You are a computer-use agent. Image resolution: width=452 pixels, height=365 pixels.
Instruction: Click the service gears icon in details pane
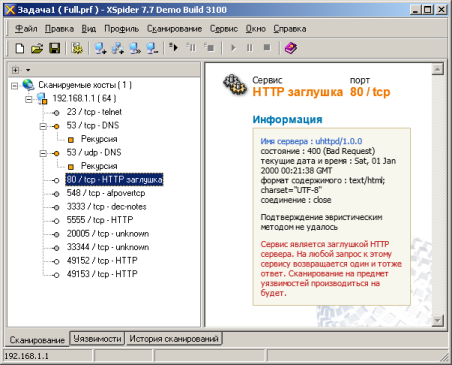click(x=235, y=85)
